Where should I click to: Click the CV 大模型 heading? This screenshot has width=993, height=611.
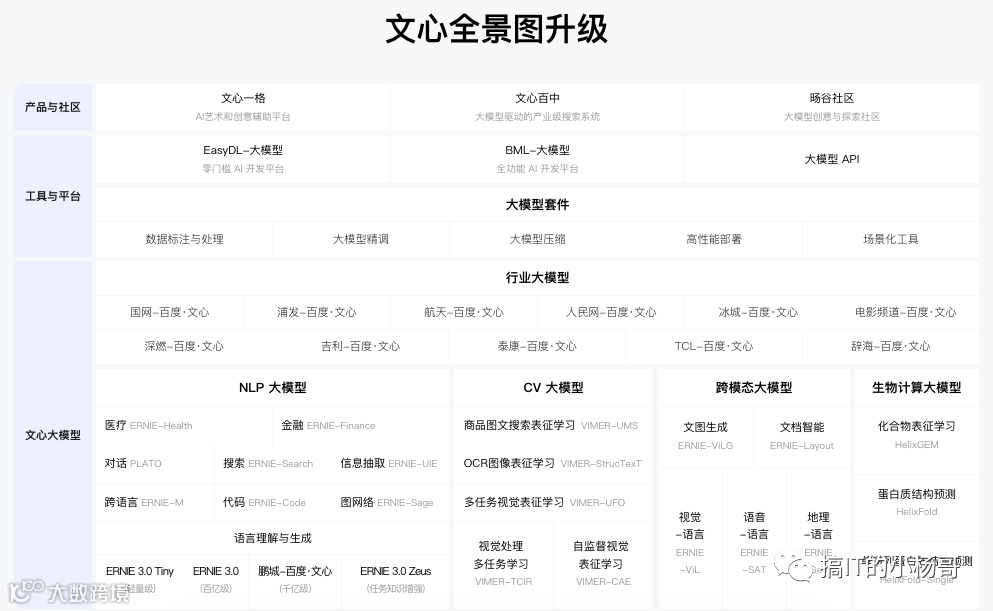point(553,387)
